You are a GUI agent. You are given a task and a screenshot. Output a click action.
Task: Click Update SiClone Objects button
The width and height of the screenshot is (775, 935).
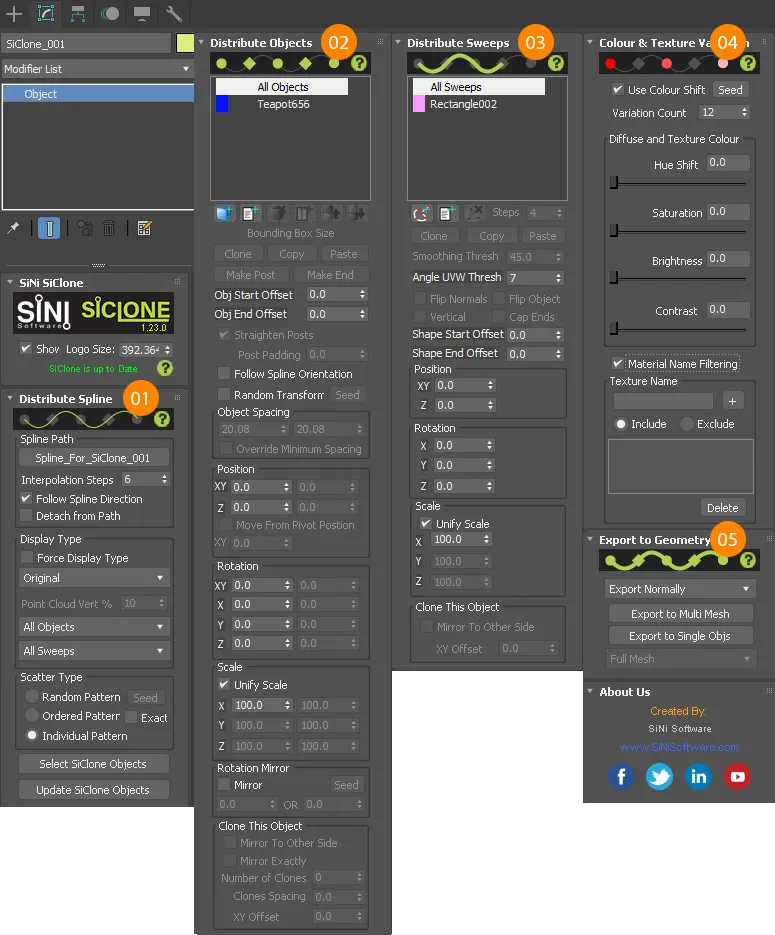[x=94, y=790]
